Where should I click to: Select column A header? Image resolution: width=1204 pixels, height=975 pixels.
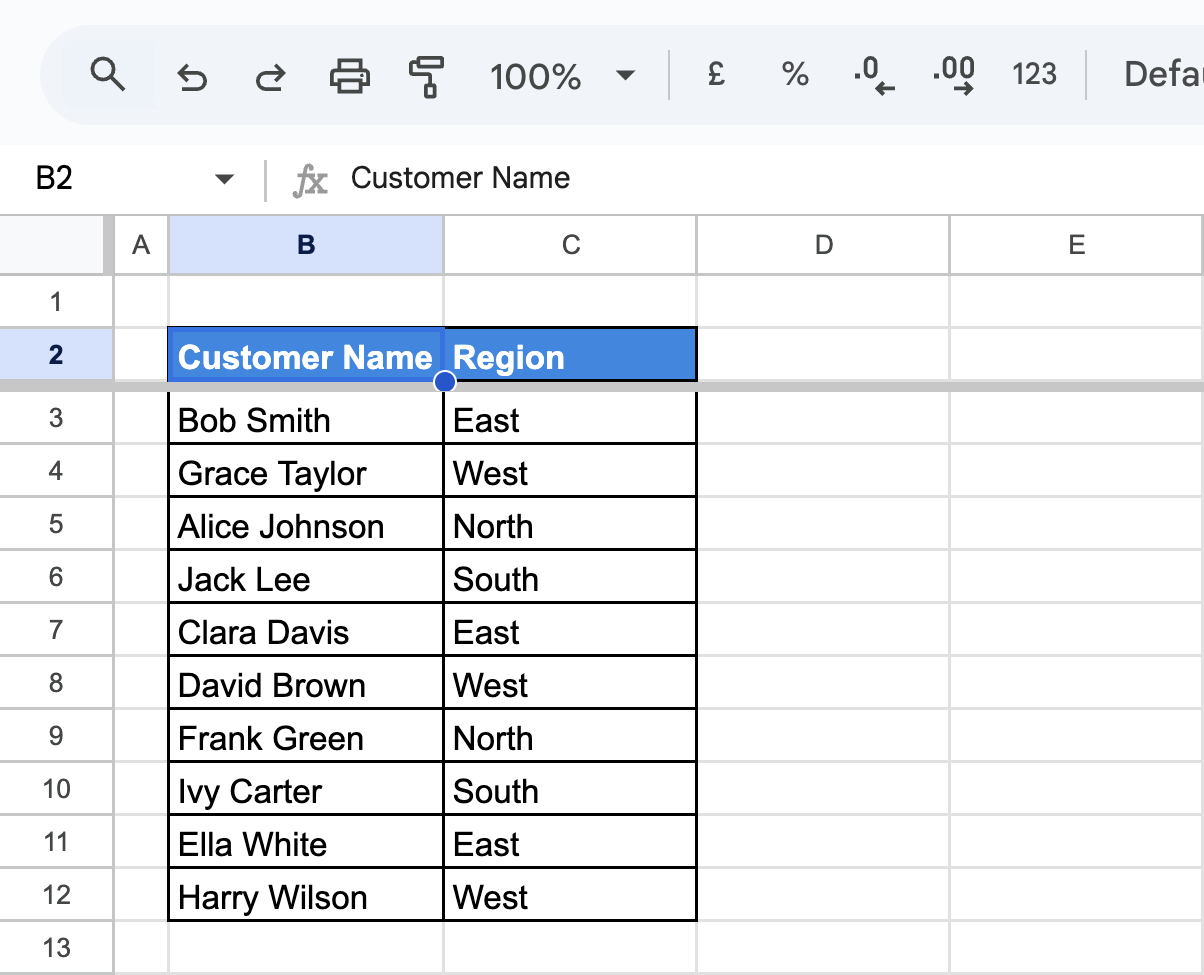[x=141, y=245]
